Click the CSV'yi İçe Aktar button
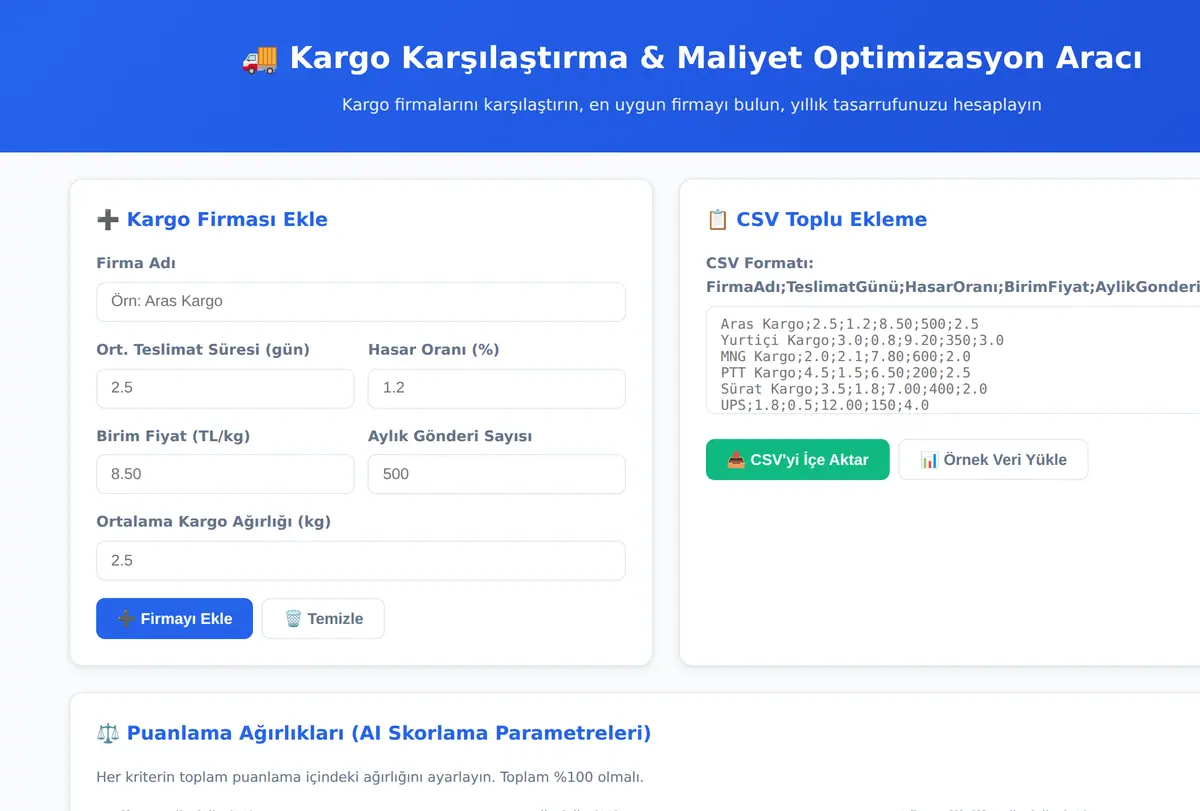 (797, 460)
